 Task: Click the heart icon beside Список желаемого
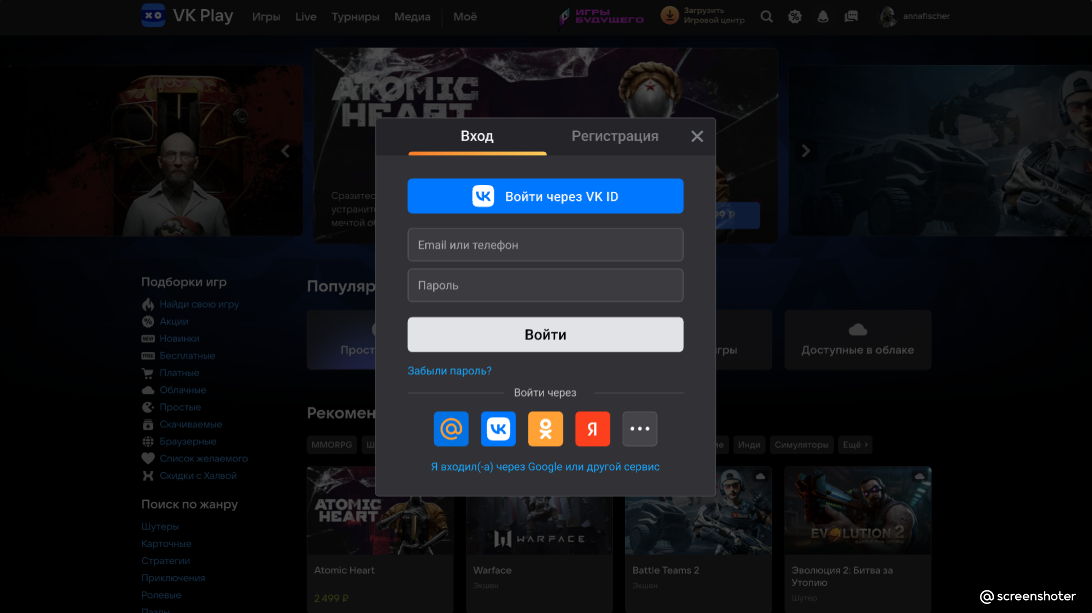[x=148, y=458]
